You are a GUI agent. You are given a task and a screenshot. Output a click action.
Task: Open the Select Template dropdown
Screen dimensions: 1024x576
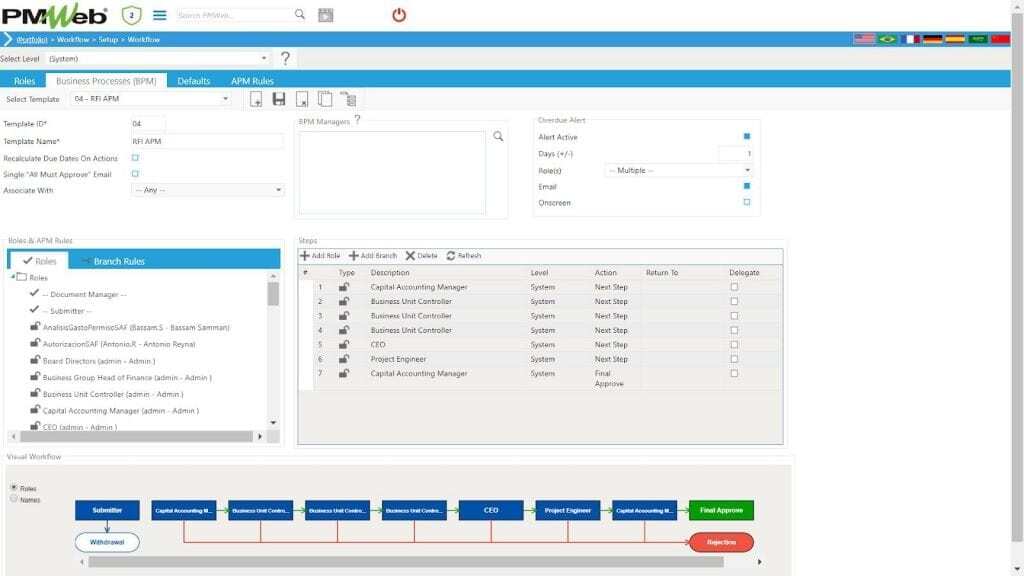[150, 99]
